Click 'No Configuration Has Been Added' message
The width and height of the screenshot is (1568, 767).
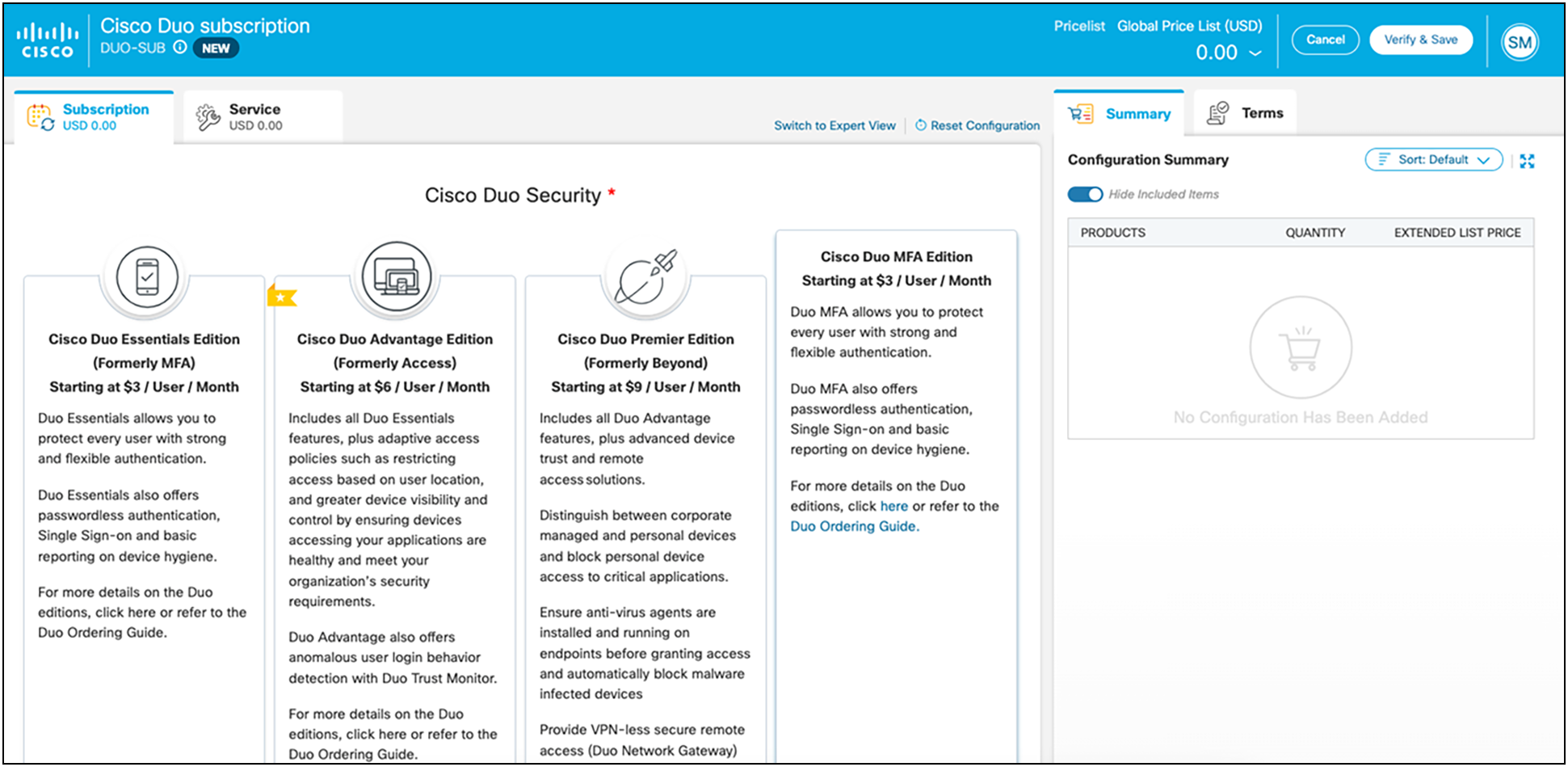[x=1301, y=418]
